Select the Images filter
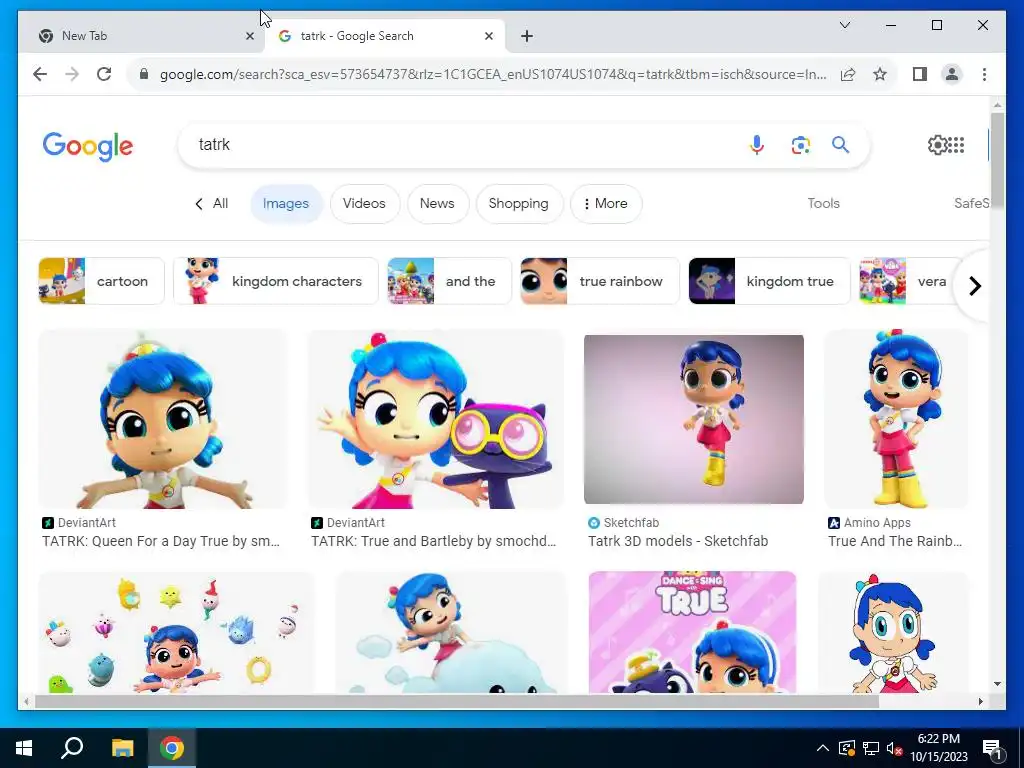Viewport: 1024px width, 768px height. point(285,203)
